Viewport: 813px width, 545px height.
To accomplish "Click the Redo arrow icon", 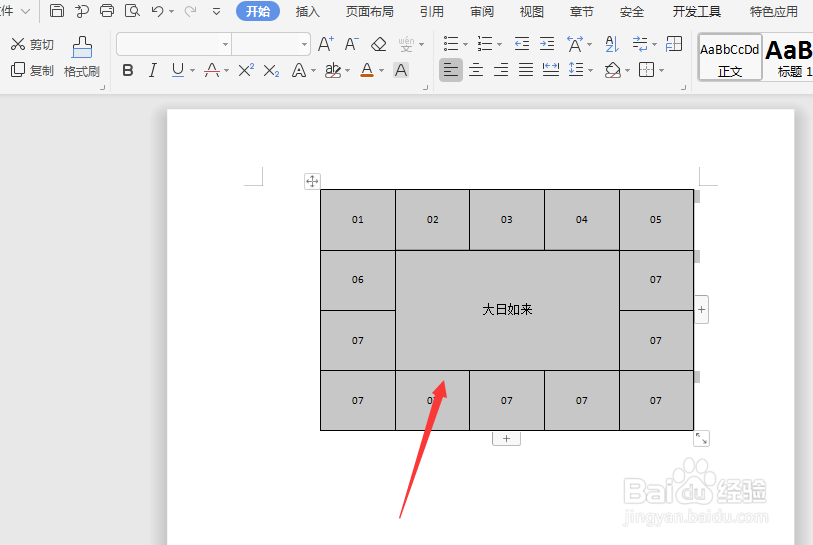I will pyautogui.click(x=190, y=11).
